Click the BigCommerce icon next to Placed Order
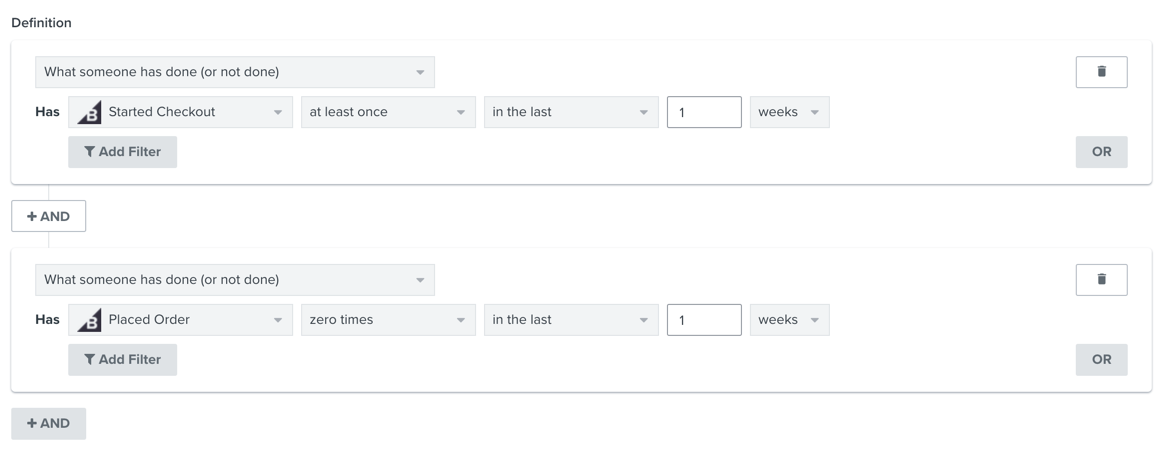The image size is (1166, 450). [x=89, y=320]
